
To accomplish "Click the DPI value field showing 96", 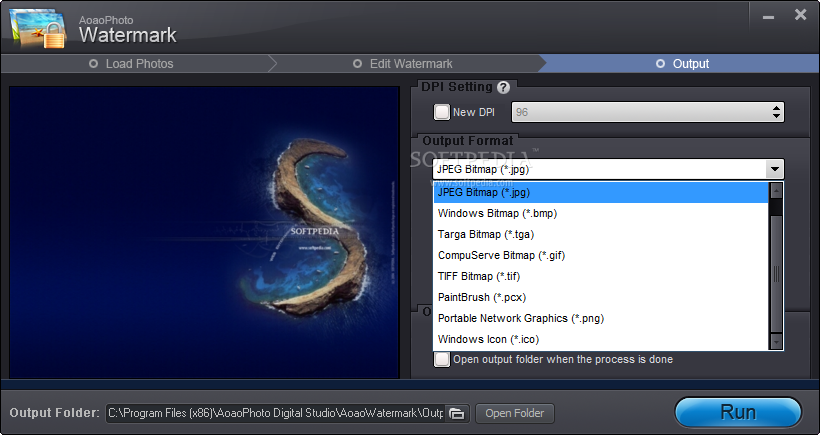I will [641, 112].
